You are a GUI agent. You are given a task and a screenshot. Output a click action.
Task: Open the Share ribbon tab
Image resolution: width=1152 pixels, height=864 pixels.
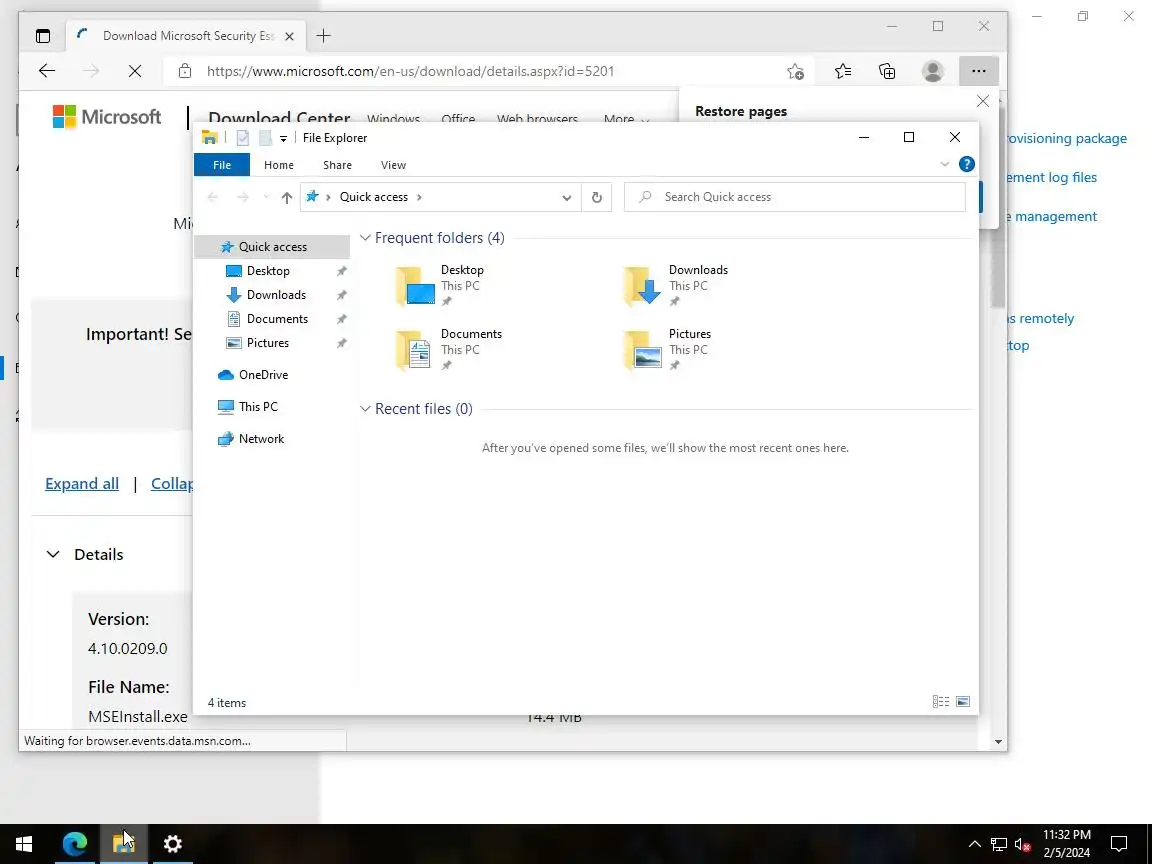click(337, 165)
